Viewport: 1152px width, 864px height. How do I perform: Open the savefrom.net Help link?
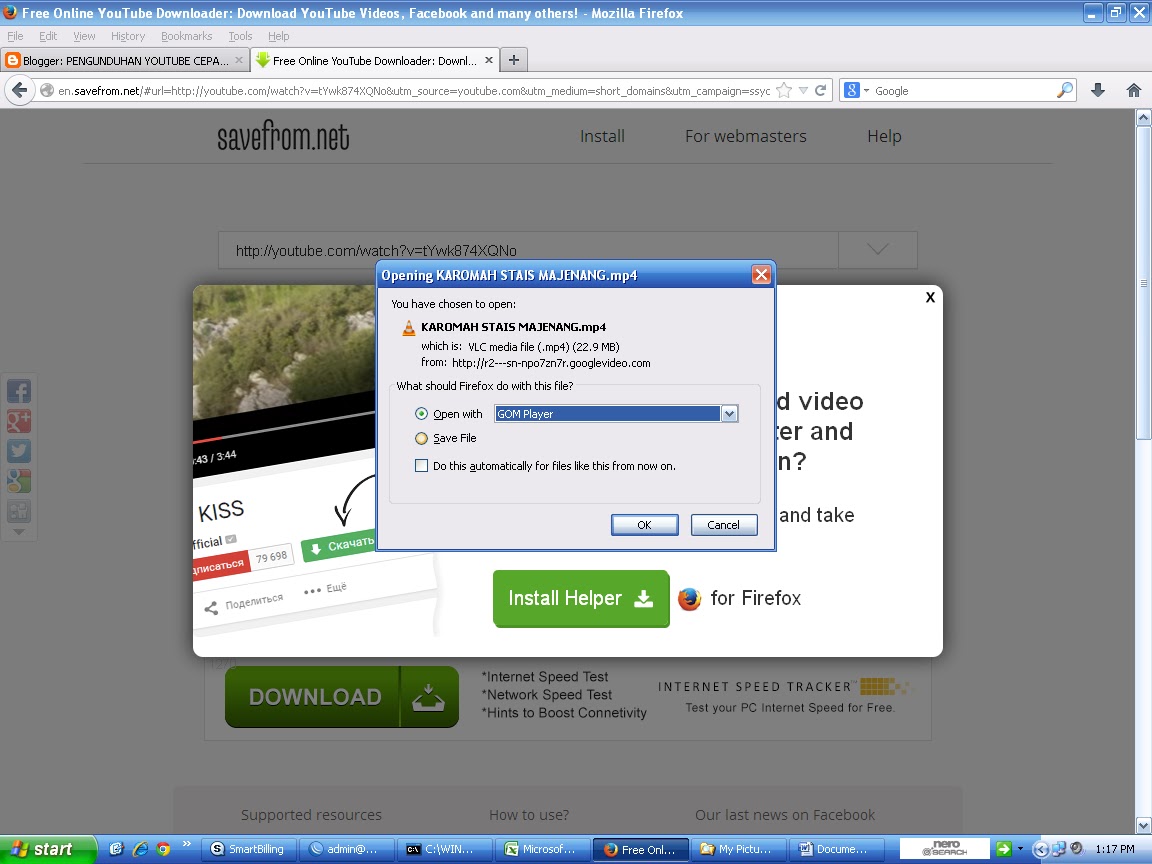click(884, 136)
